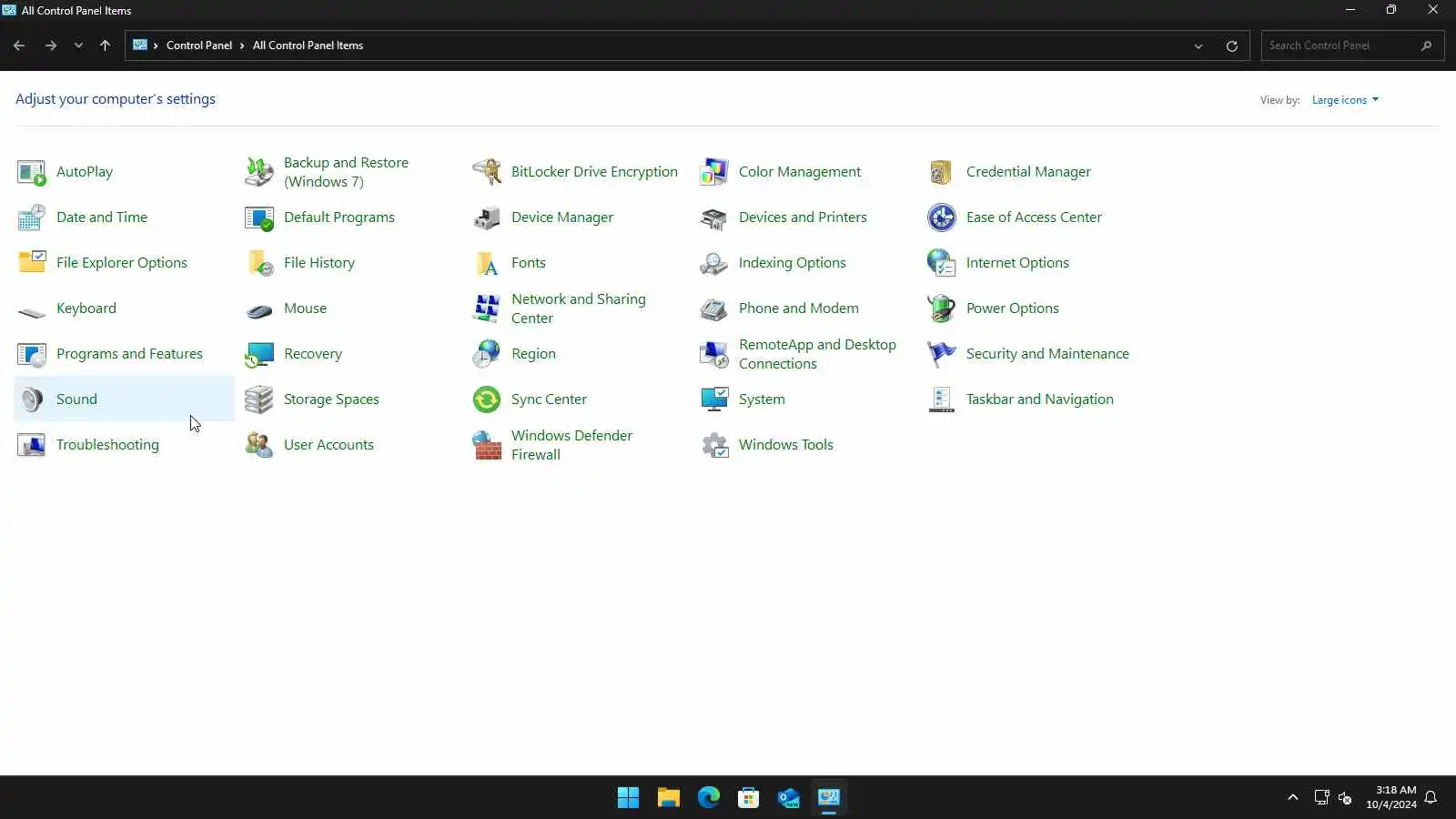The height and width of the screenshot is (819, 1456).
Task: Open the Windows Start menu
Action: click(x=628, y=798)
